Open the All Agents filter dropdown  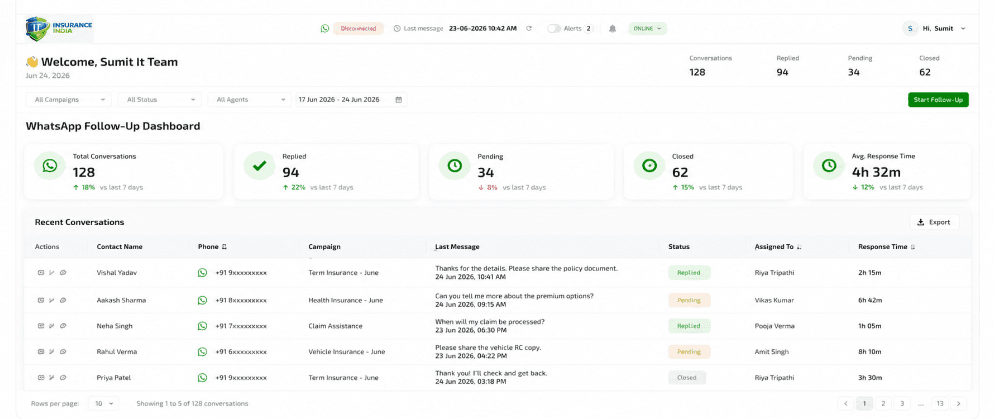pos(249,100)
